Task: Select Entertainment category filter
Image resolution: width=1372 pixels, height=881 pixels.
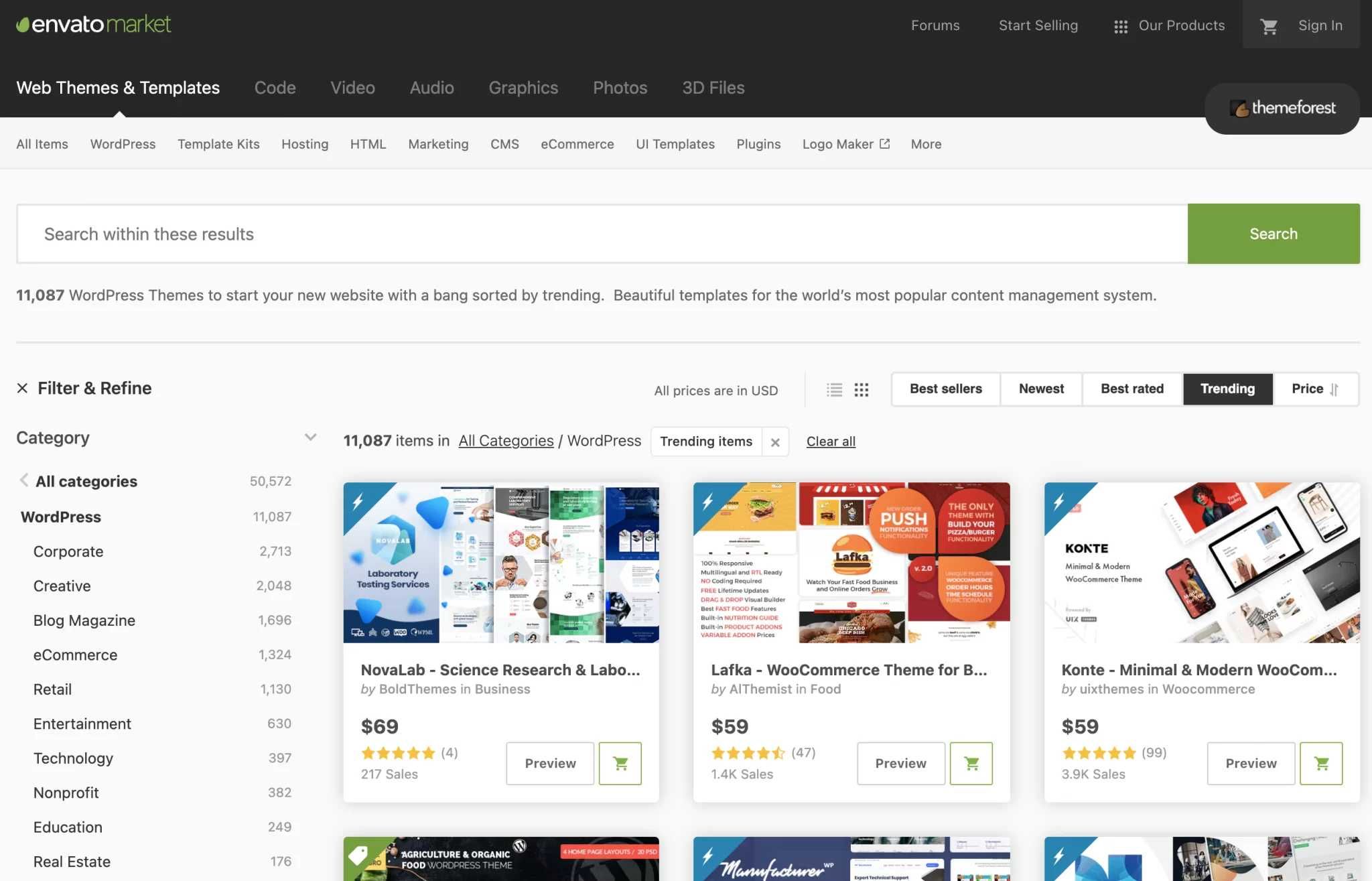Action: pos(82,724)
